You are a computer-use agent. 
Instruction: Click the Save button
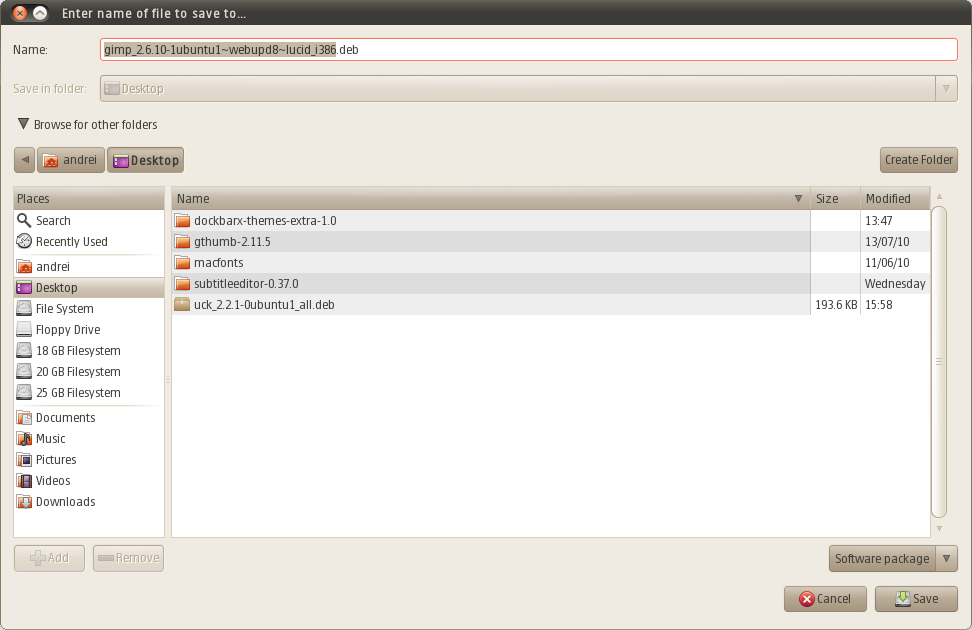(x=916, y=599)
